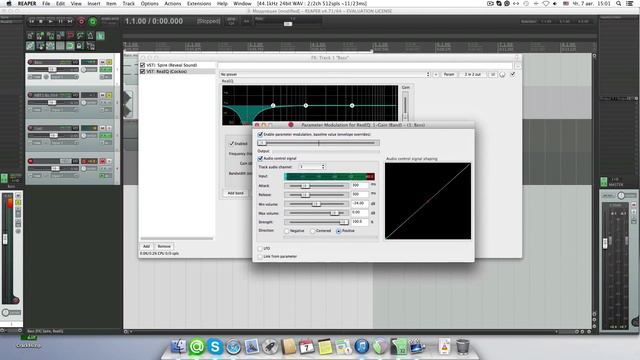Viewport: 640px width, 360px height.
Task: Toggle the green Repeat button in transport
Action: pos(93,21)
